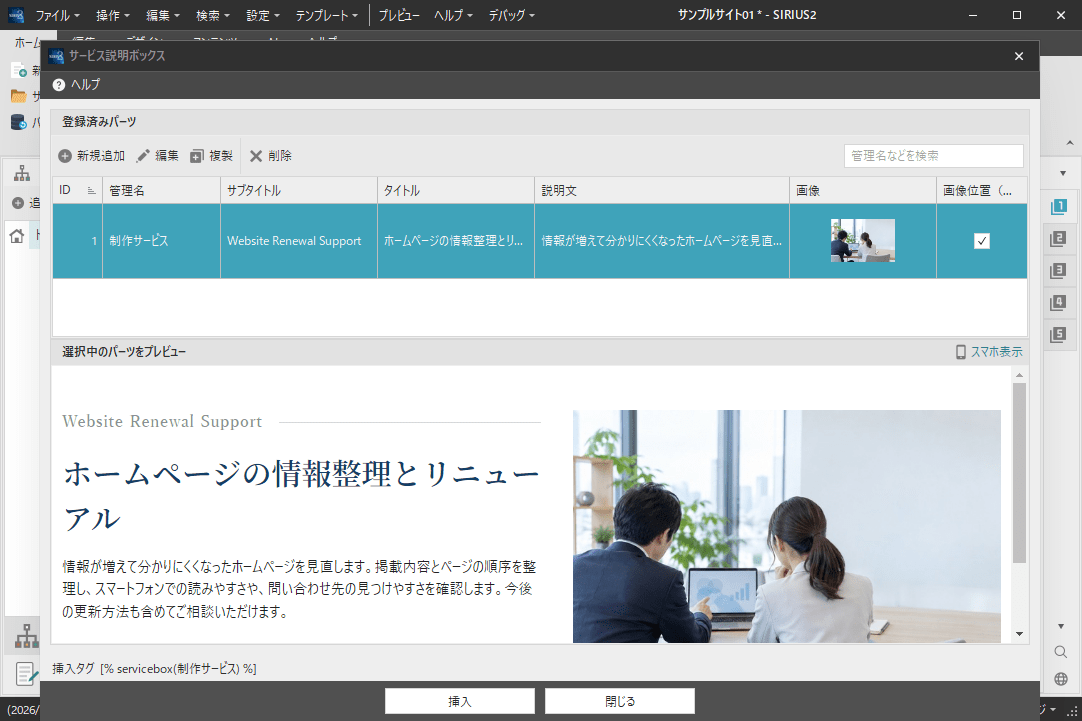
Task: Open the 編集 menu in the menu bar
Action: click(162, 15)
